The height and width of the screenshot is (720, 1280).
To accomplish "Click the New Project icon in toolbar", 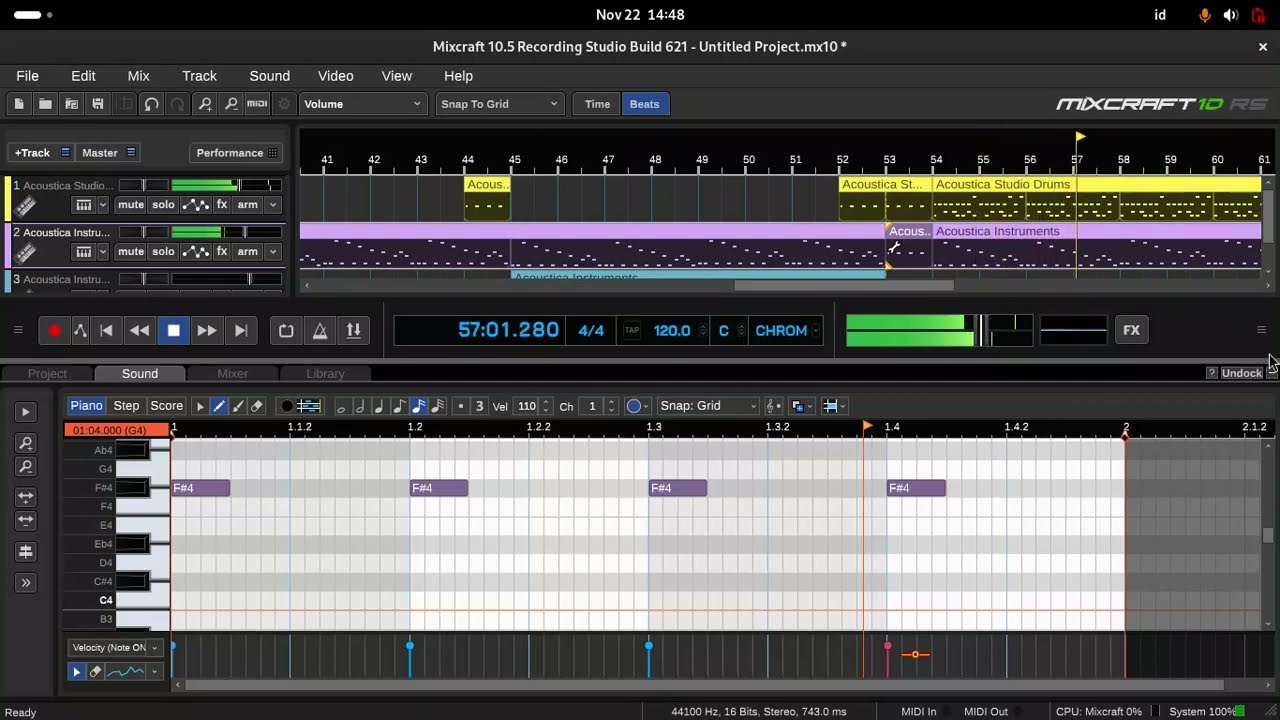I will click(x=19, y=104).
